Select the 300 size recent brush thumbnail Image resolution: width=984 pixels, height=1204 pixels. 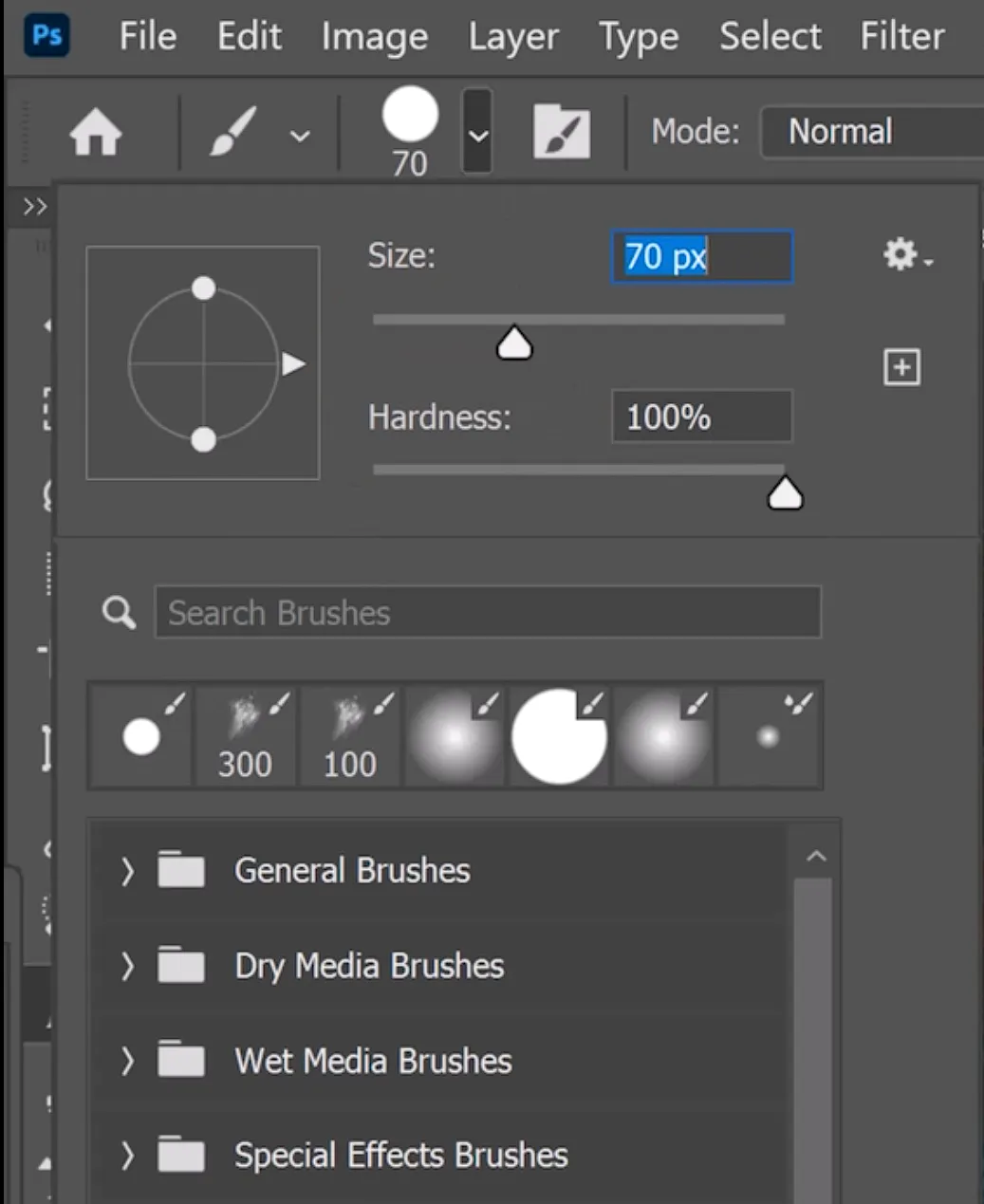(246, 736)
